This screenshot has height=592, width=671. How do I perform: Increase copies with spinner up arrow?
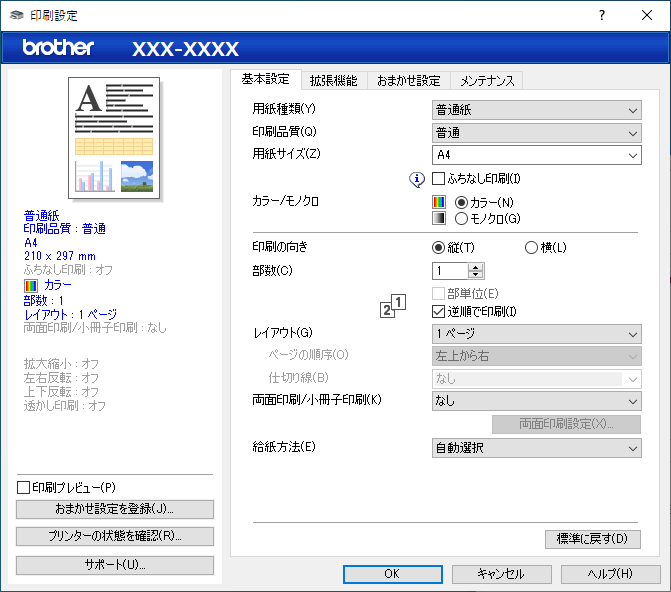click(x=475, y=267)
